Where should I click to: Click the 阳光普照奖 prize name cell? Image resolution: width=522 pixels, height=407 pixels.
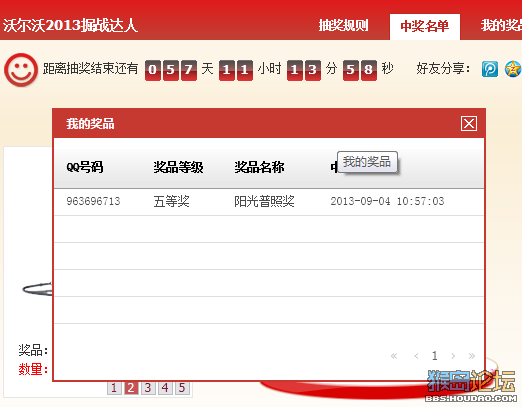coord(264,201)
